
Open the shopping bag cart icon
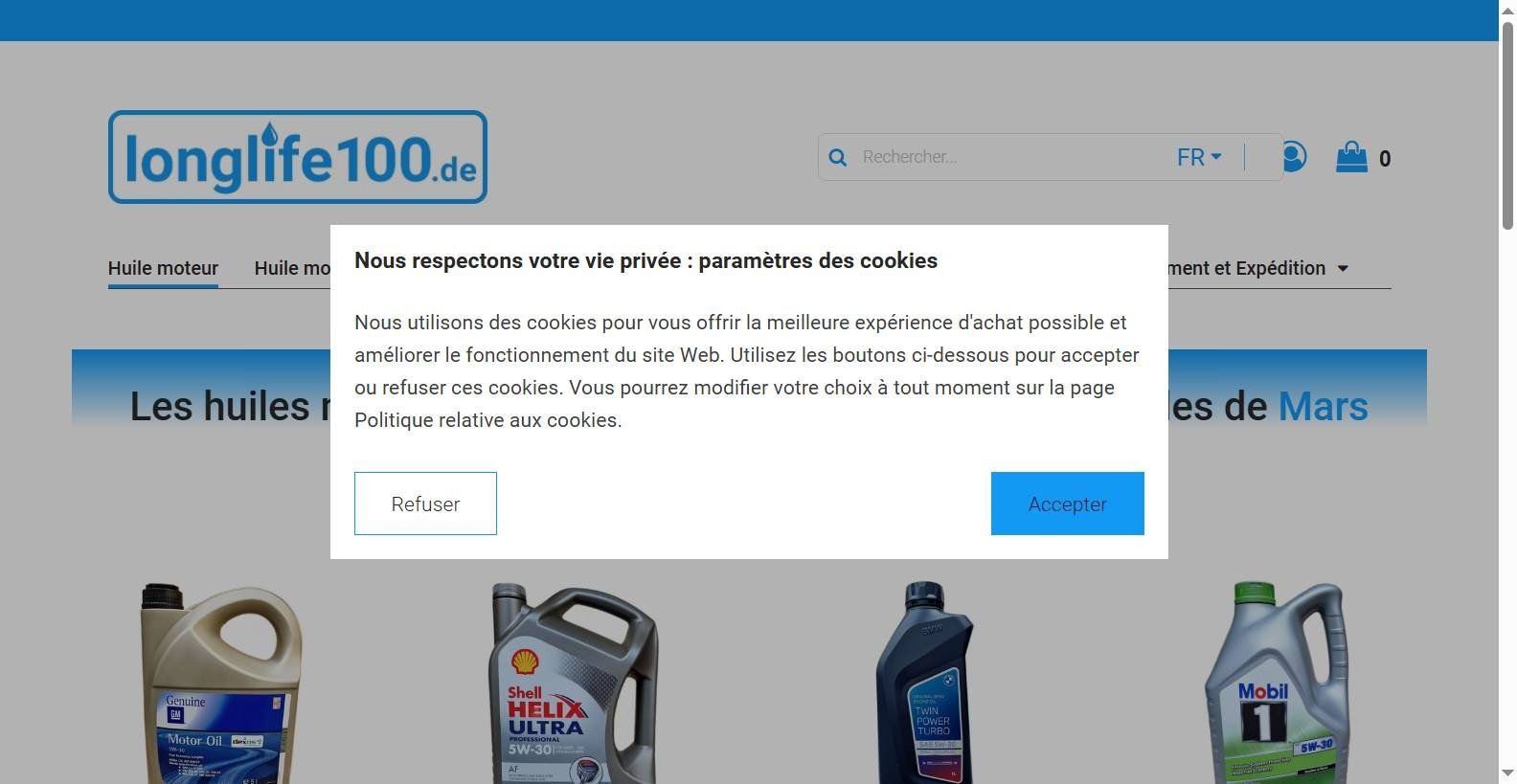[x=1351, y=157]
